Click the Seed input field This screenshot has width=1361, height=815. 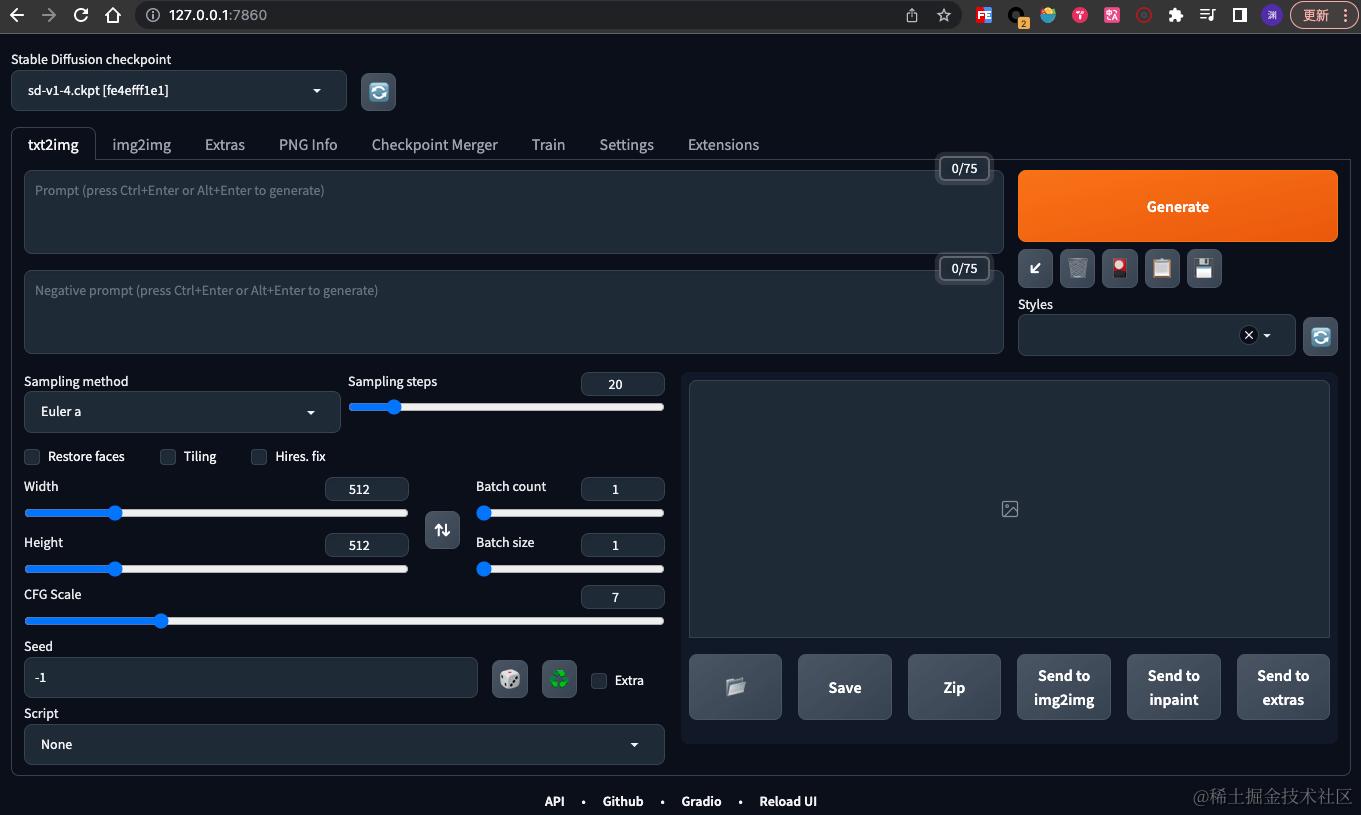click(251, 677)
